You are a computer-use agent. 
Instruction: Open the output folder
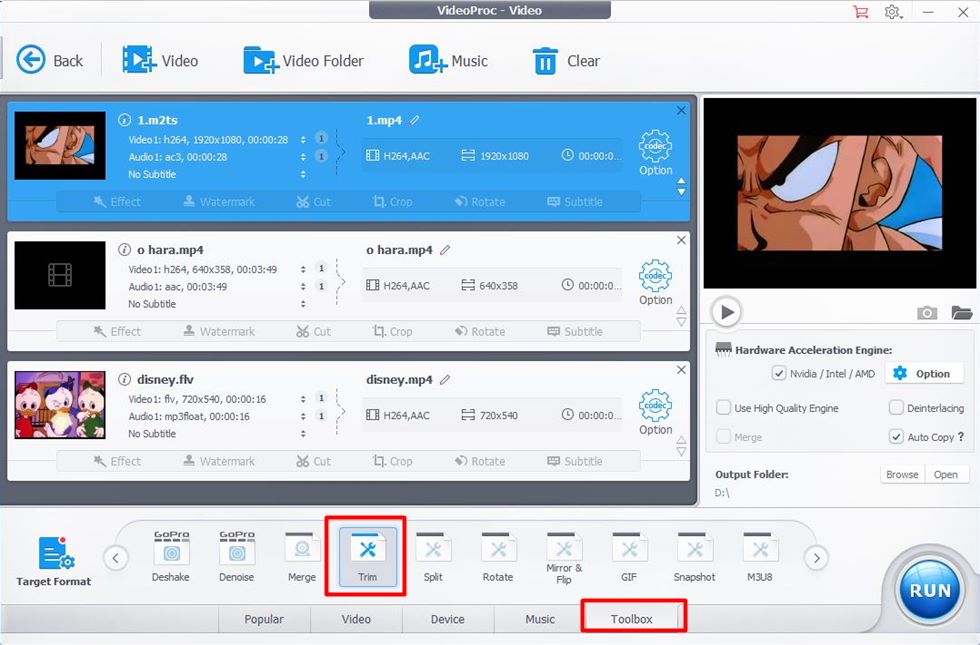tap(946, 474)
